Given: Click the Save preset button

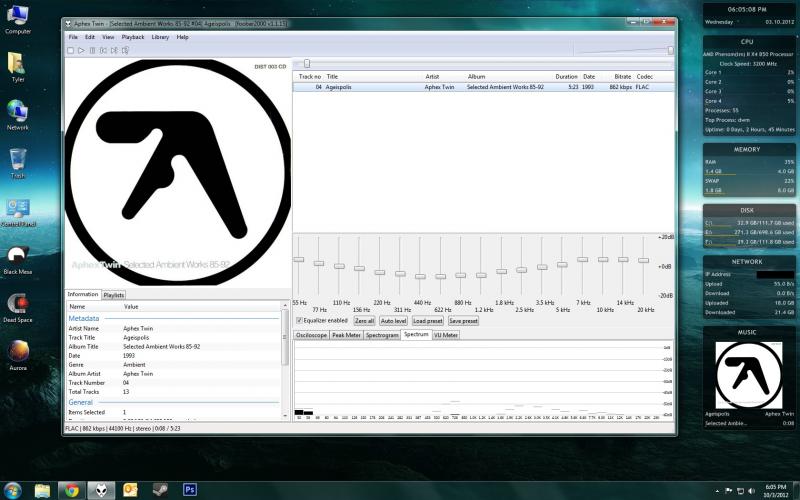Looking at the screenshot, I should [463, 321].
